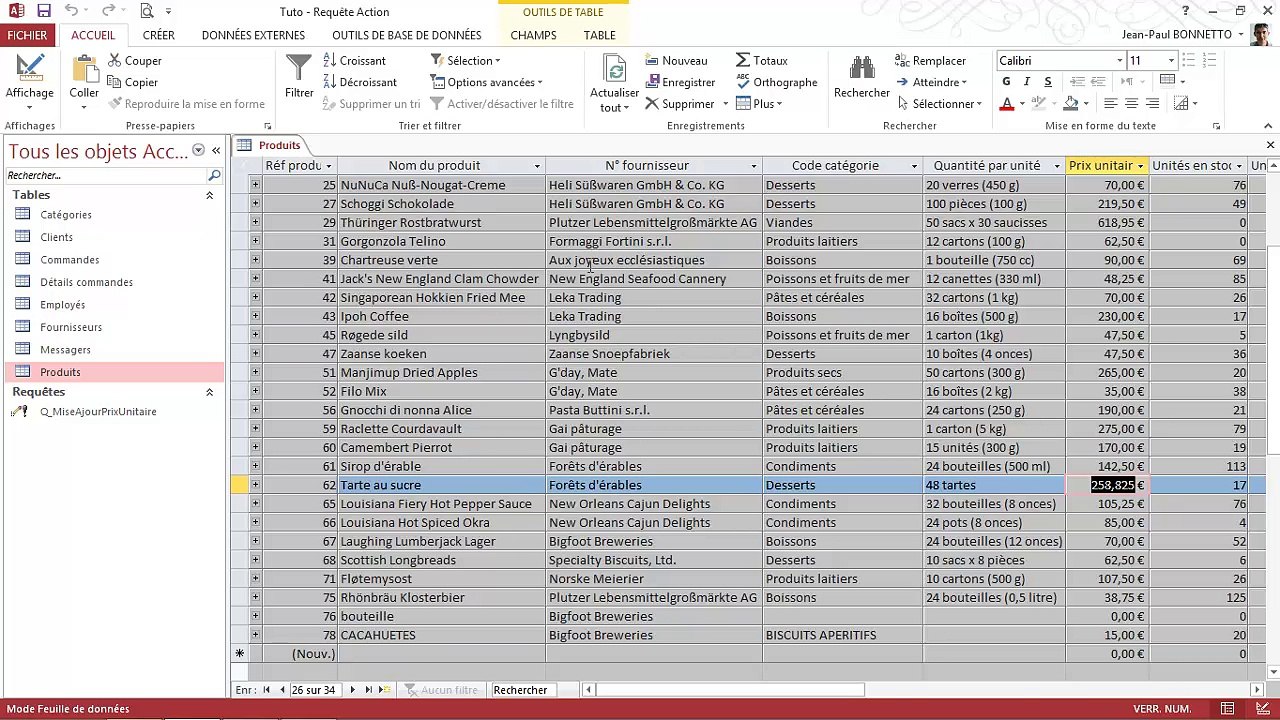Align text to the right

(x=1152, y=104)
